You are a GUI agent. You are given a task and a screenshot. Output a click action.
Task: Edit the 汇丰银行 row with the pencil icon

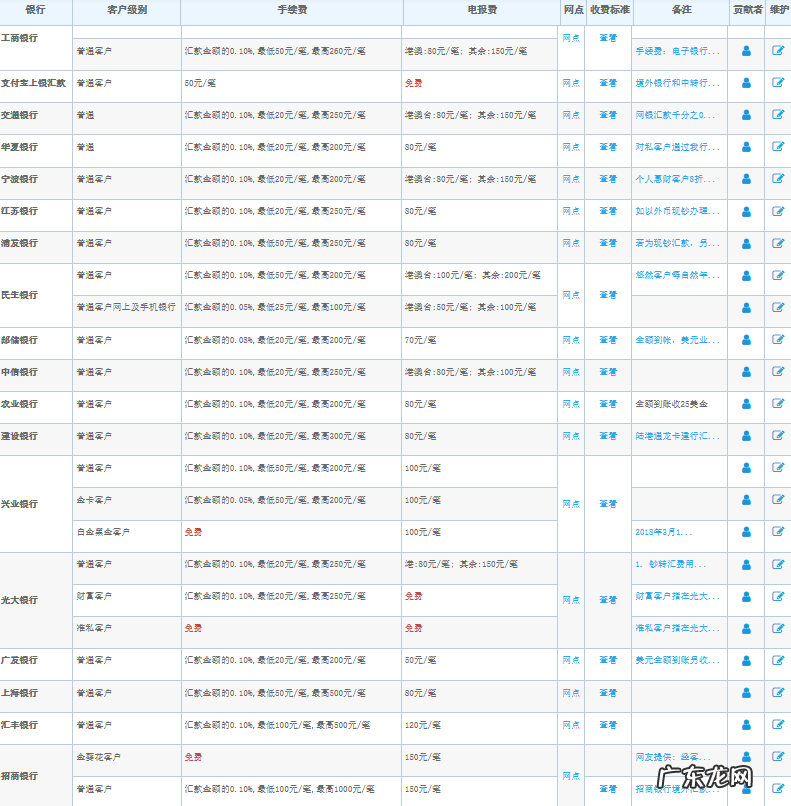(778, 724)
